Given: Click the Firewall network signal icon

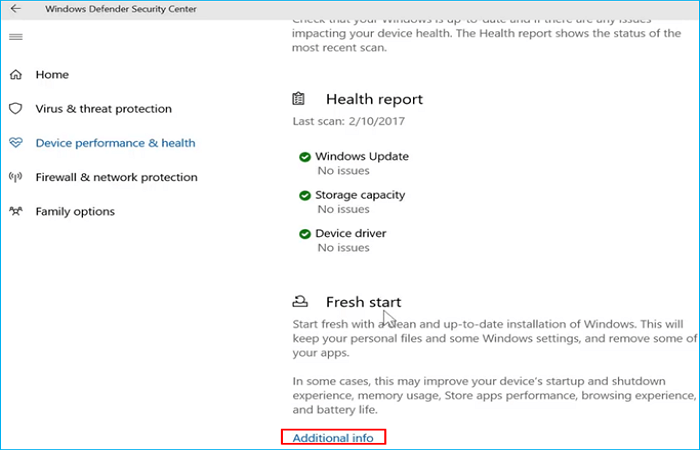Looking at the screenshot, I should click(x=15, y=177).
